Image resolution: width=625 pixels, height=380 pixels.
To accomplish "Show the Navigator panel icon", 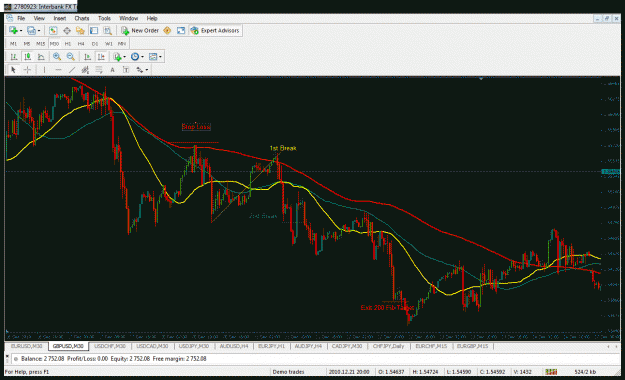I will (x=80, y=30).
